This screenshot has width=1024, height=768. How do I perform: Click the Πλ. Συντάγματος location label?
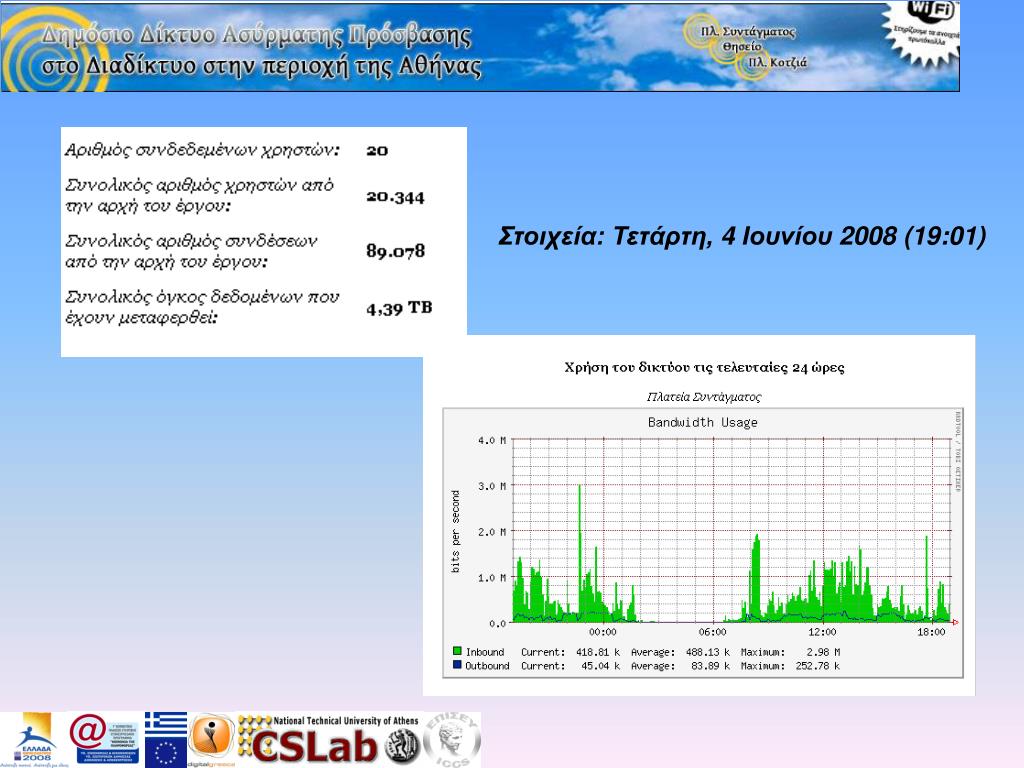748,31
